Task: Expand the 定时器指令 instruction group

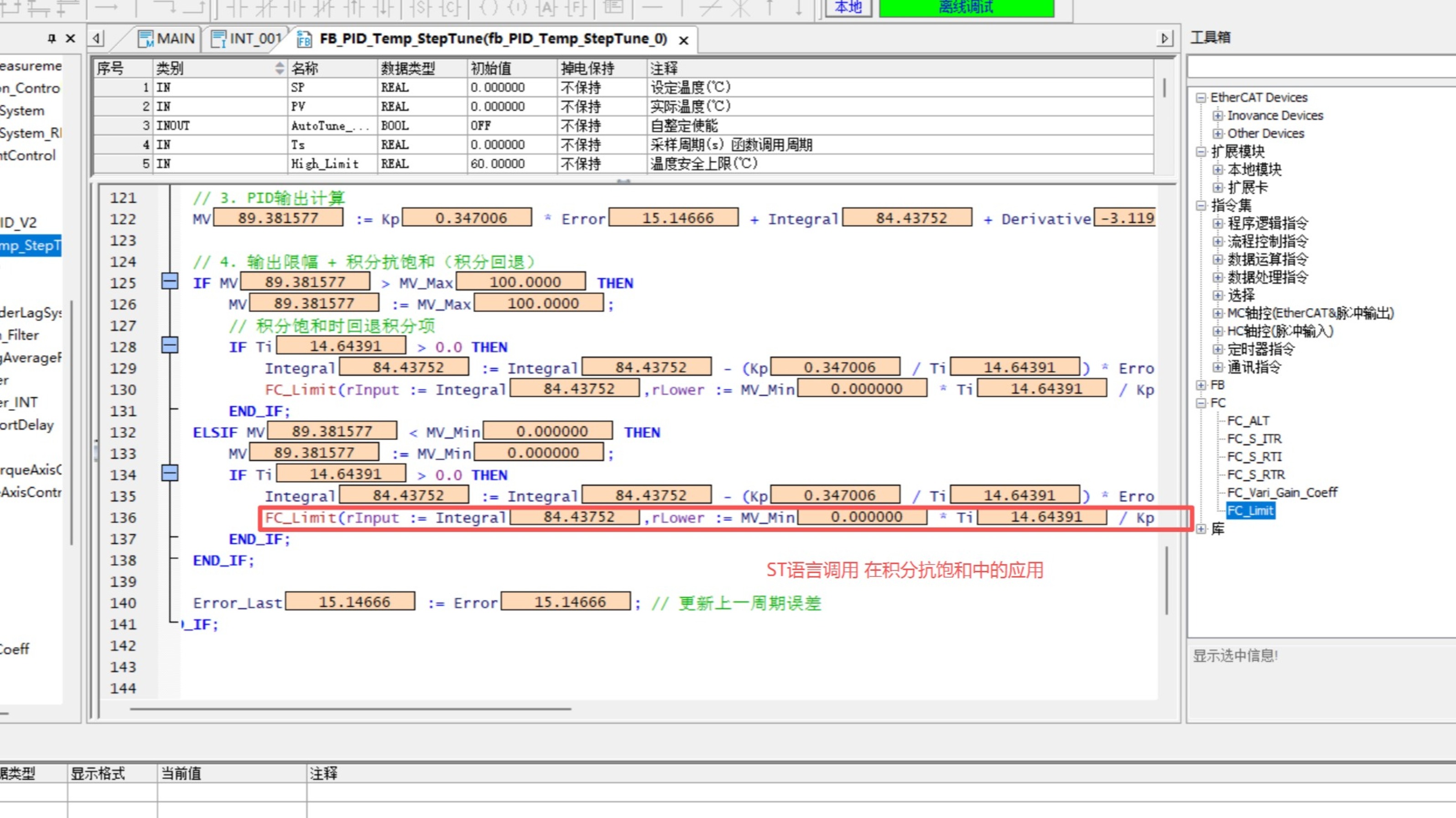Action: point(1218,350)
